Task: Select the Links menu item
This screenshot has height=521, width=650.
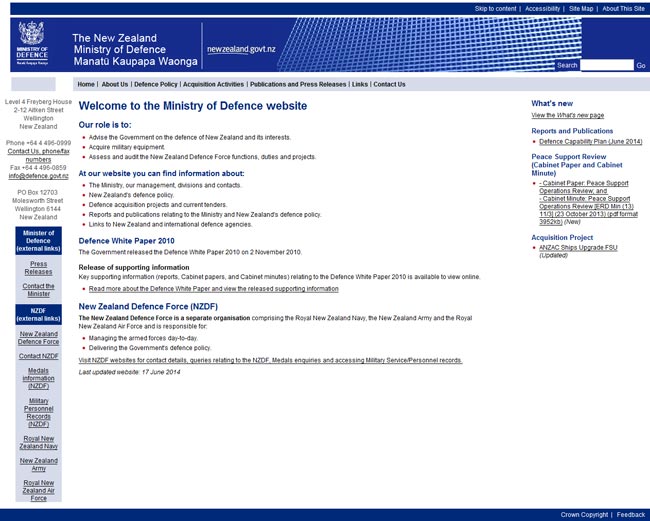Action: [360, 84]
